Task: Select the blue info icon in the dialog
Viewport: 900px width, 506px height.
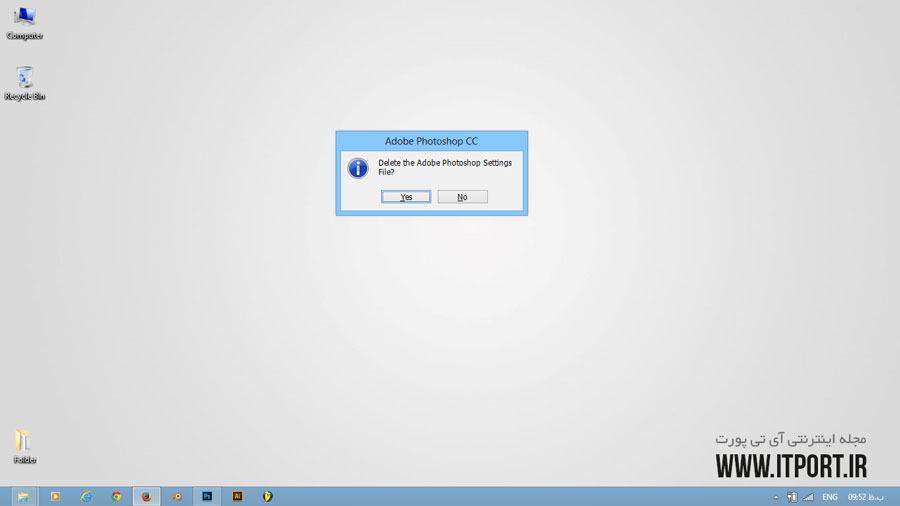Action: pos(358,168)
